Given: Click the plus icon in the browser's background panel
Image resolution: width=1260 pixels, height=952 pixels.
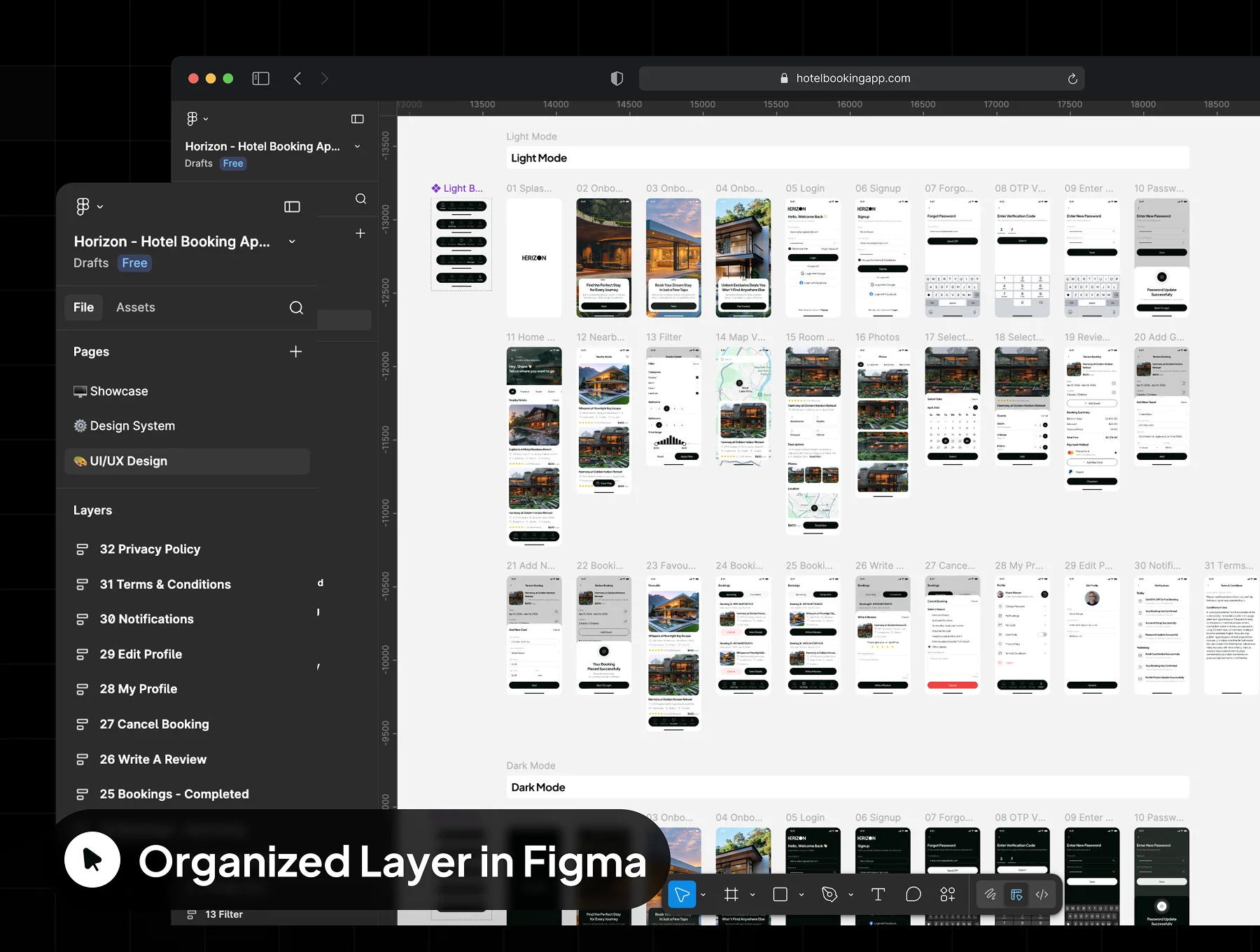Looking at the screenshot, I should 360,233.
